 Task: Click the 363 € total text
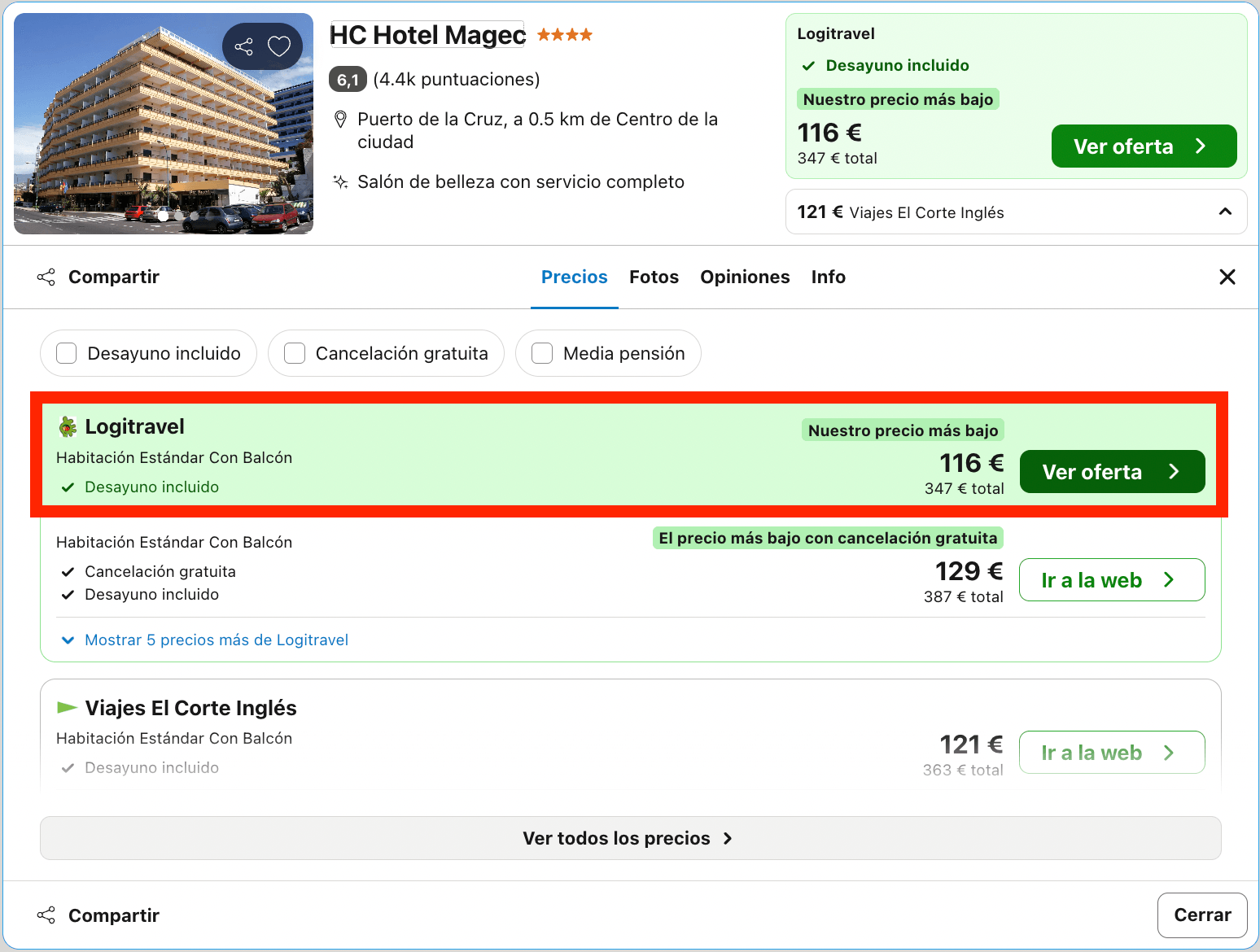point(963,770)
